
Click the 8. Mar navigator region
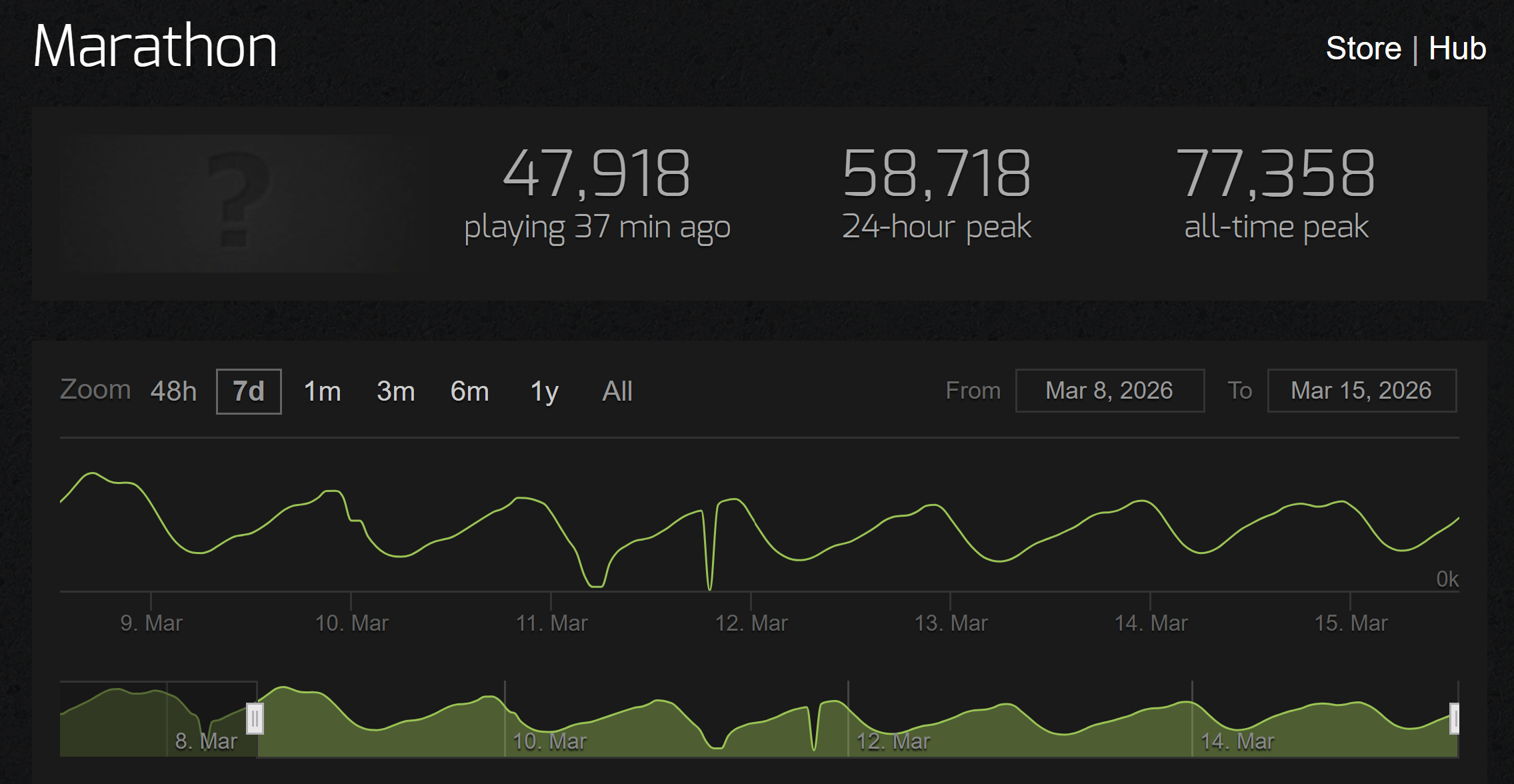tap(206, 741)
